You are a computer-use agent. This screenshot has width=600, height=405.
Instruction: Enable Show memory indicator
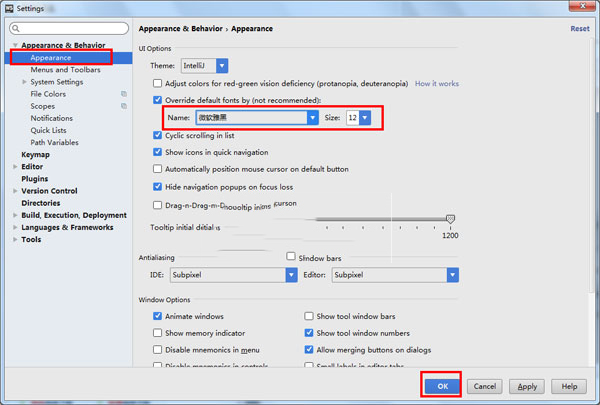(157, 333)
